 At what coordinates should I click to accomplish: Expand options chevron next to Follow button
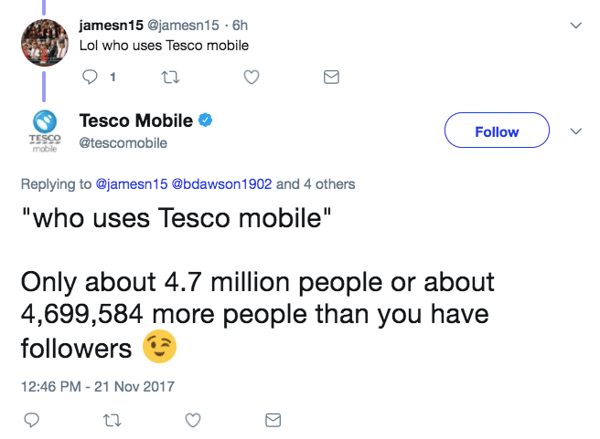[x=576, y=131]
